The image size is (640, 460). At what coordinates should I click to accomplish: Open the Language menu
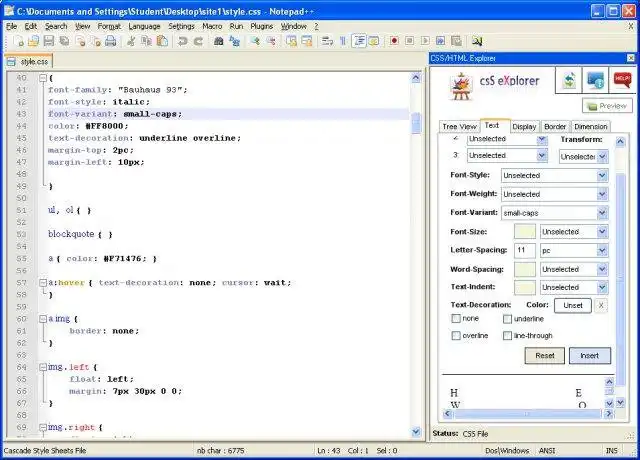144,26
